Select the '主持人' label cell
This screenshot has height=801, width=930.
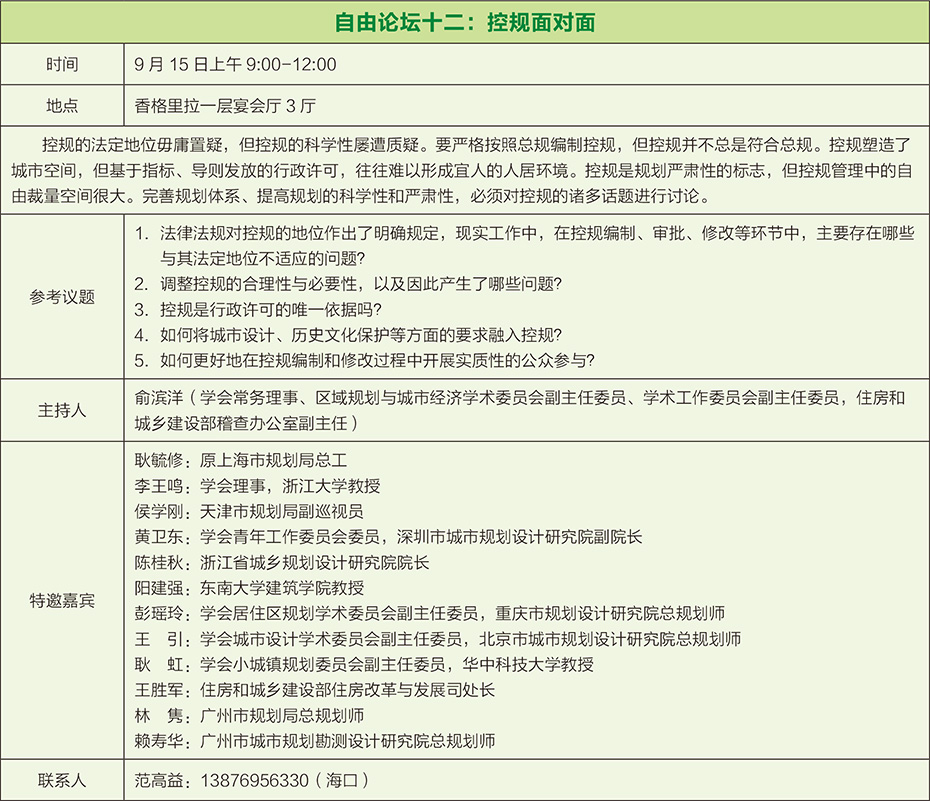(x=62, y=410)
